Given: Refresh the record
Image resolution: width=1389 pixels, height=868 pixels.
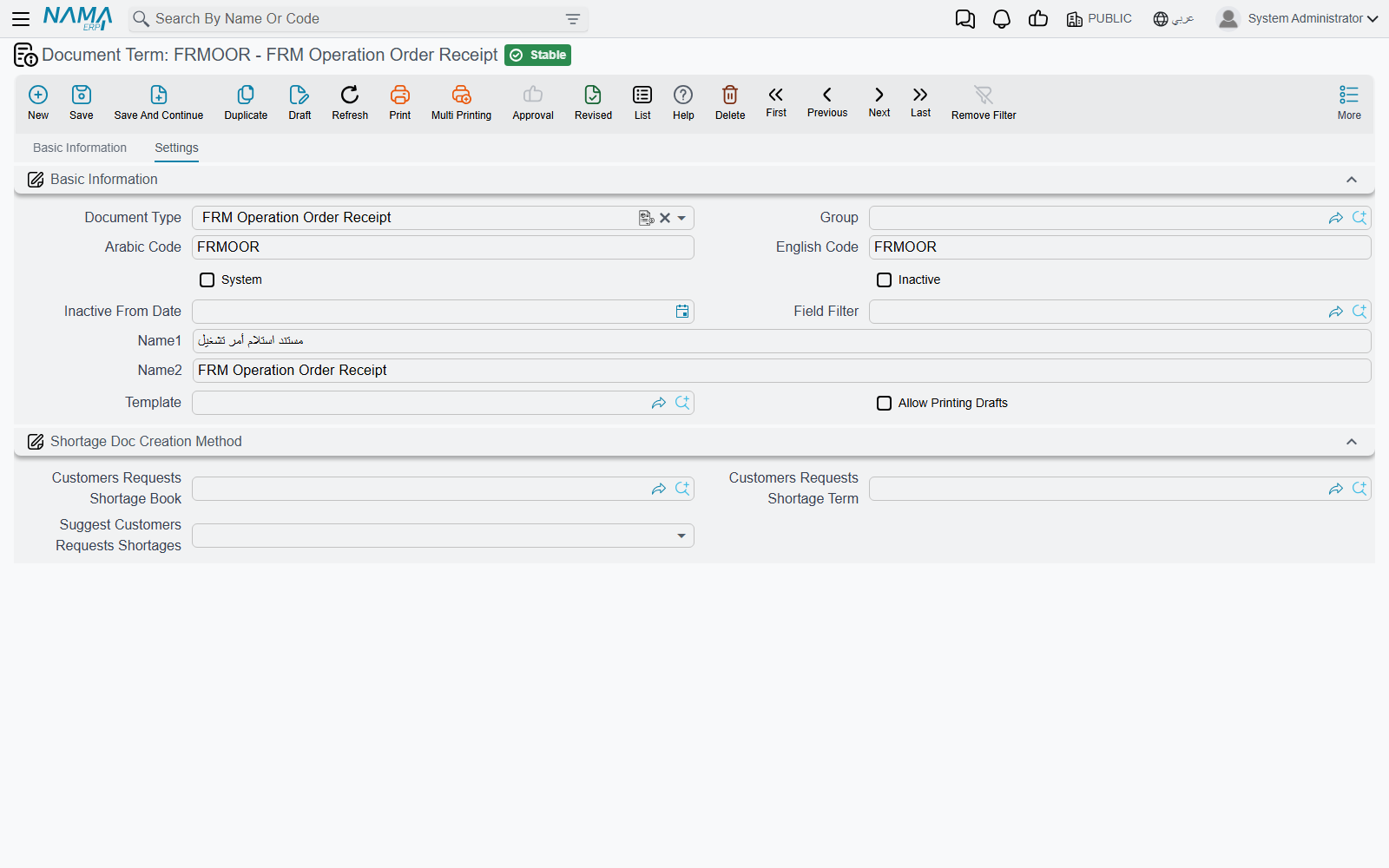Looking at the screenshot, I should 350,102.
